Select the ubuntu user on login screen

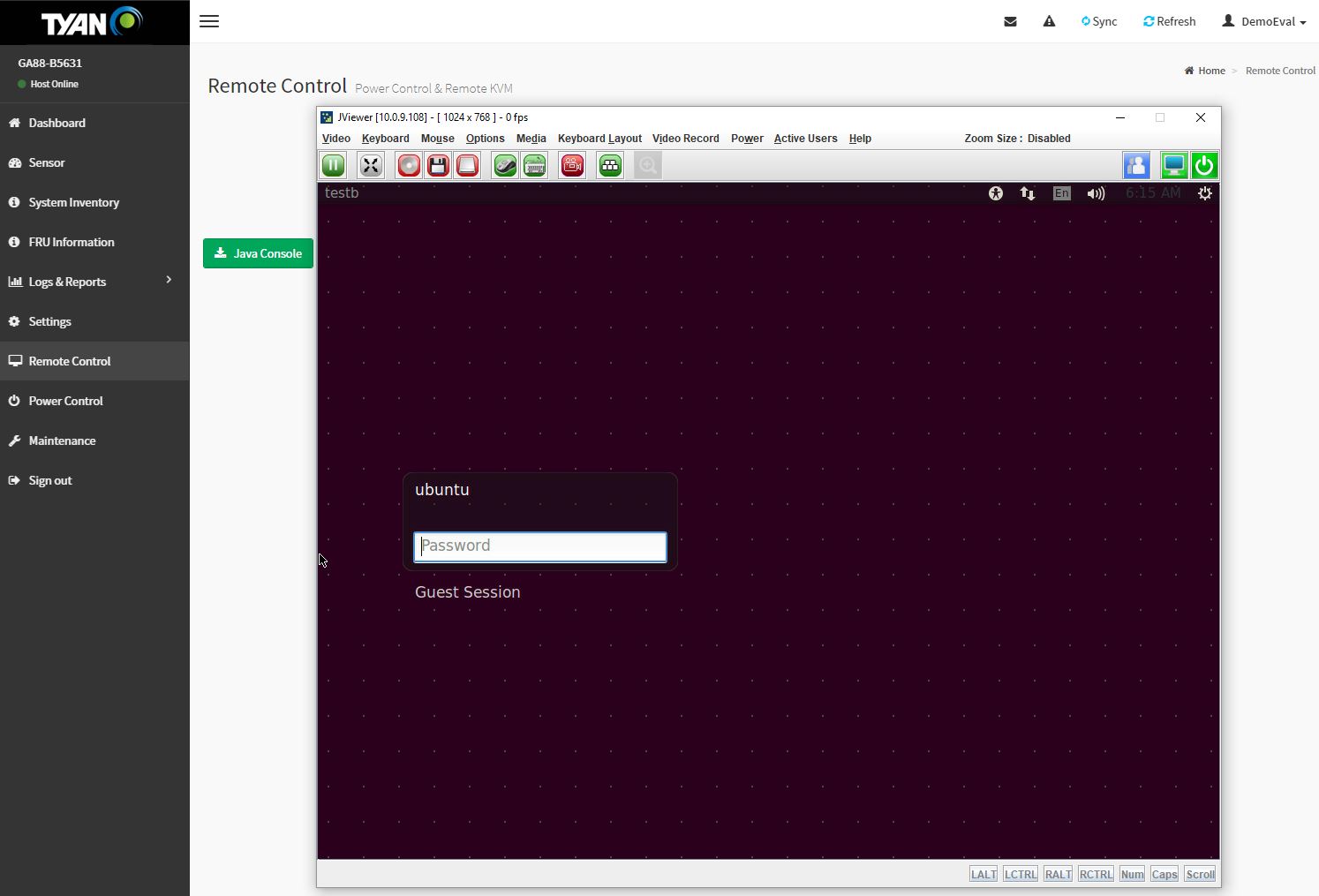pos(442,490)
